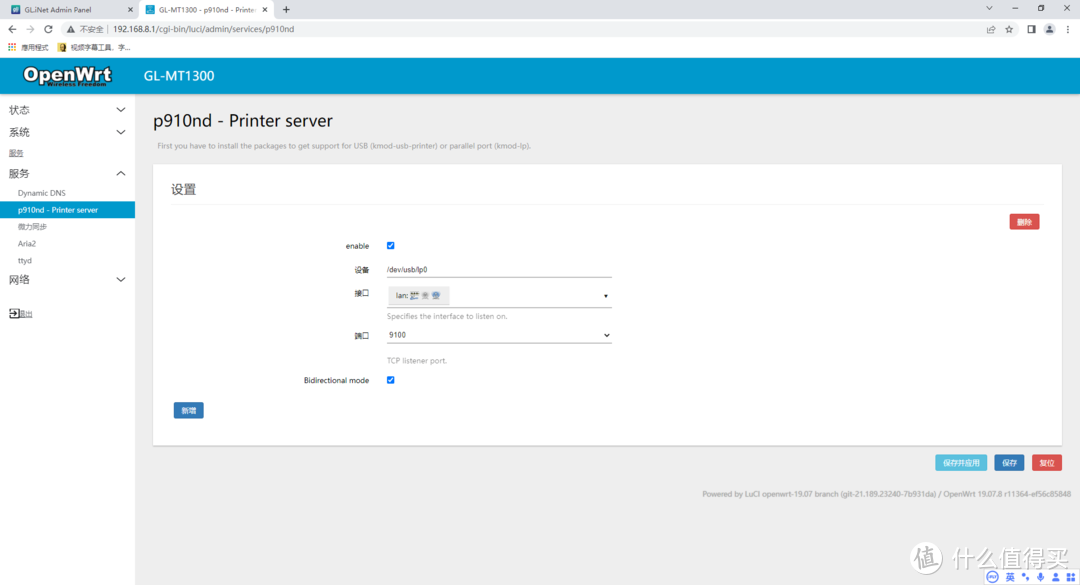
Task: Open the Chrome three-dot menu
Action: [1067, 29]
